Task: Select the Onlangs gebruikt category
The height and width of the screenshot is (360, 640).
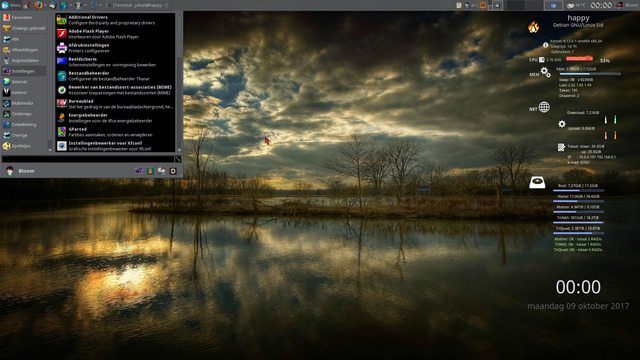Action: coord(24,28)
